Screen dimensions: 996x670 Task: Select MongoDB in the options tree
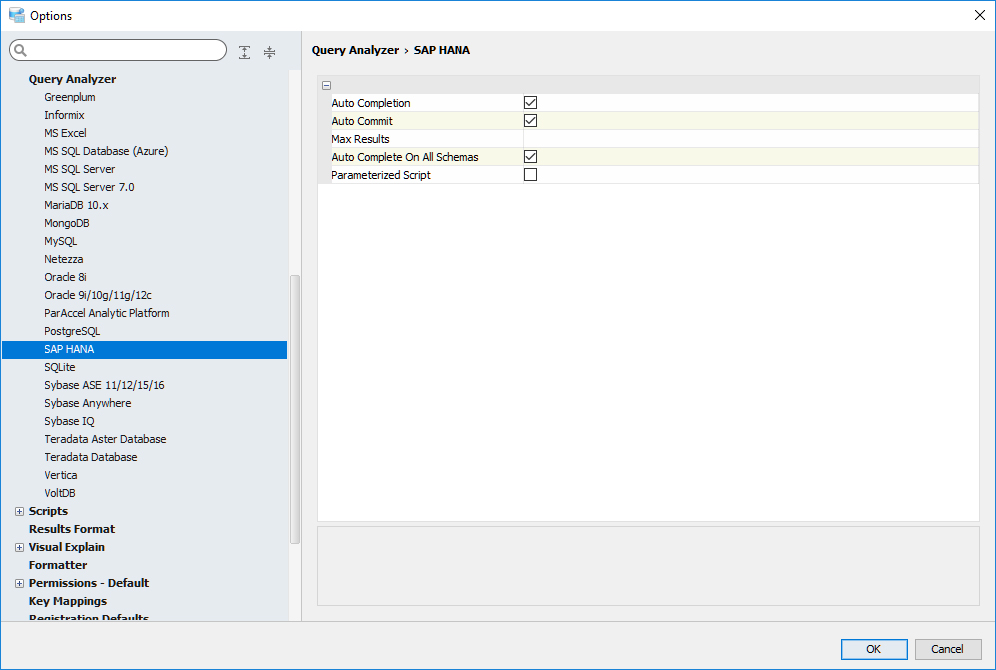tap(66, 223)
